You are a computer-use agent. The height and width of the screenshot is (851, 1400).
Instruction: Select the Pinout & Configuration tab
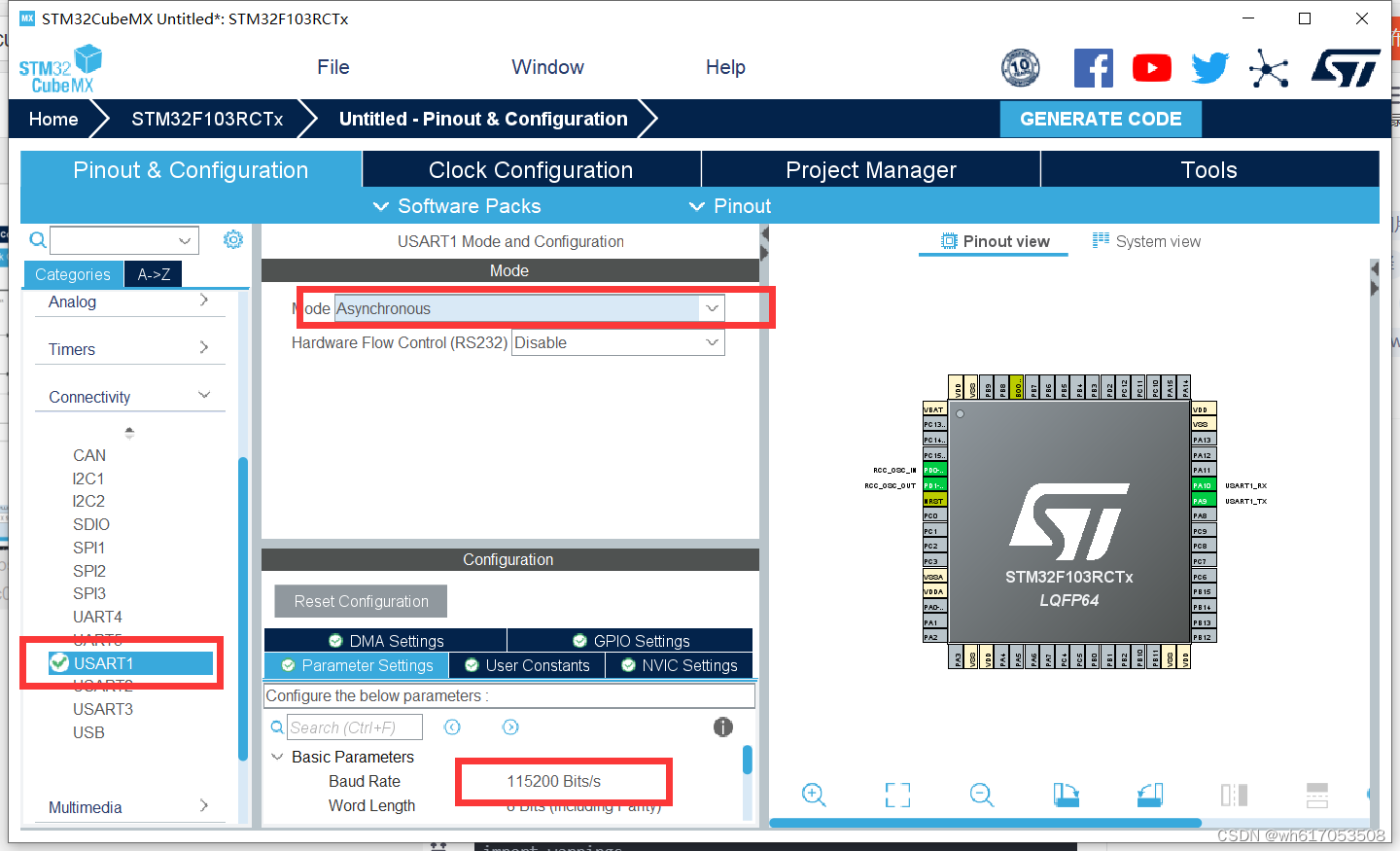(x=191, y=169)
